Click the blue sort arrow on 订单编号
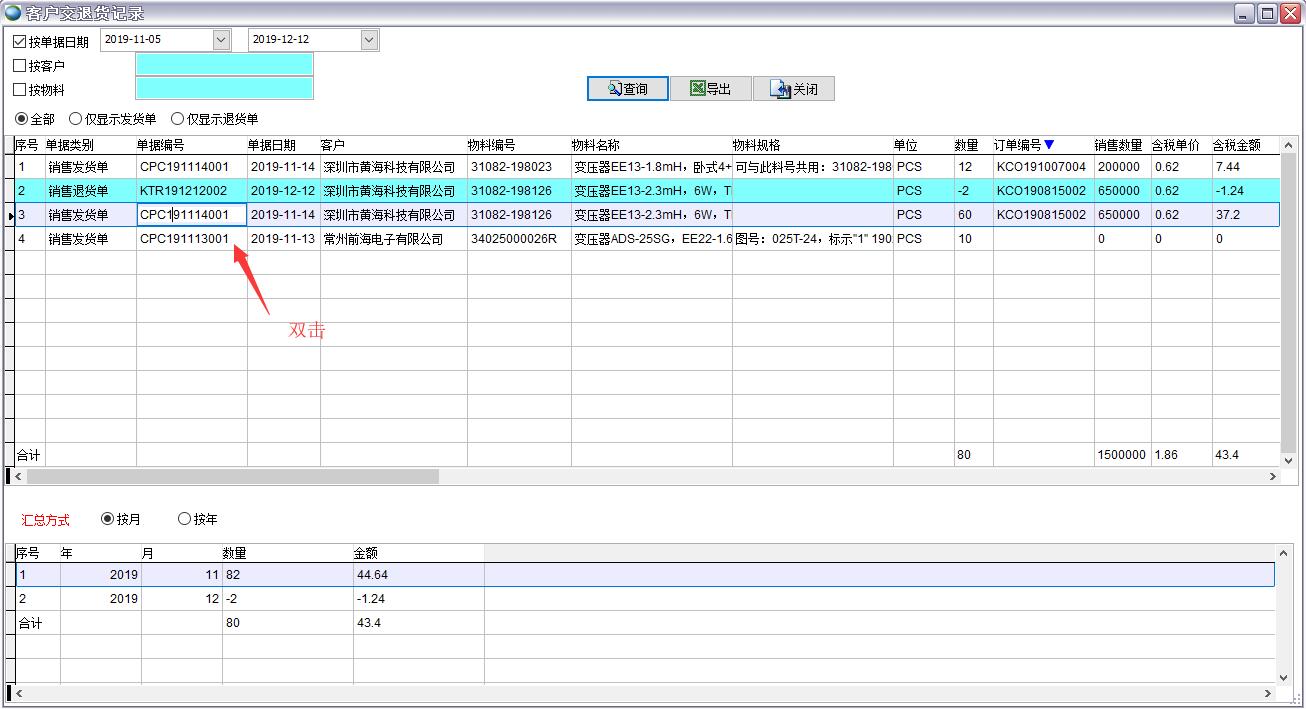 (1049, 145)
